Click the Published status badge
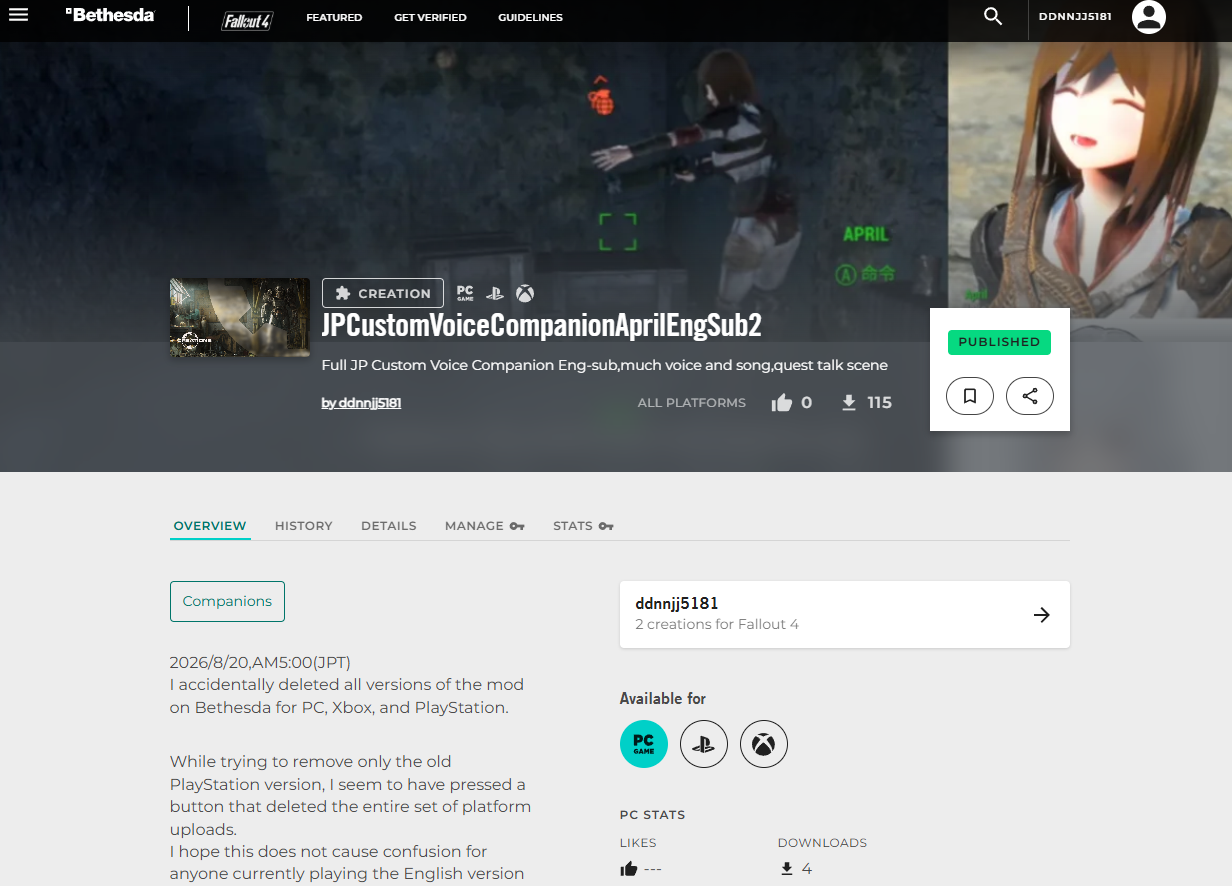This screenshot has height=886, width=1232. point(999,342)
